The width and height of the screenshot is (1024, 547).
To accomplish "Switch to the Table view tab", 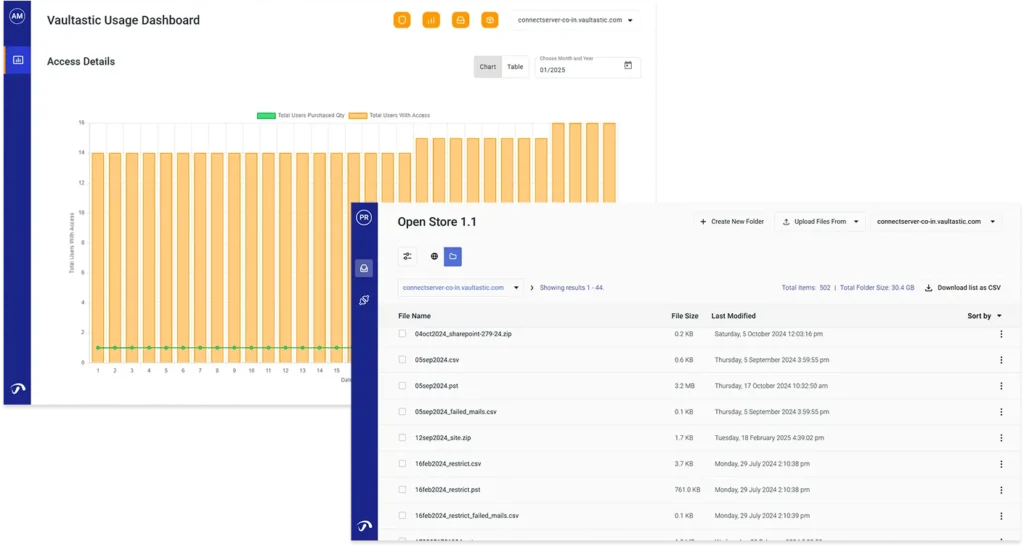I will (x=515, y=67).
